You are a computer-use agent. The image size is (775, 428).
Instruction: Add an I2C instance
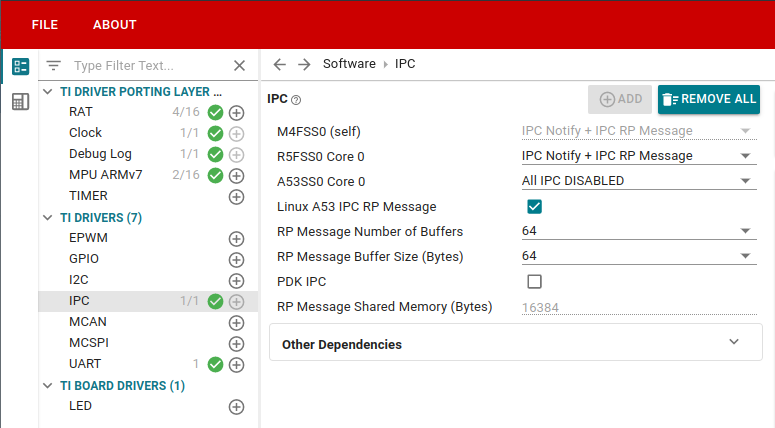tap(236, 281)
